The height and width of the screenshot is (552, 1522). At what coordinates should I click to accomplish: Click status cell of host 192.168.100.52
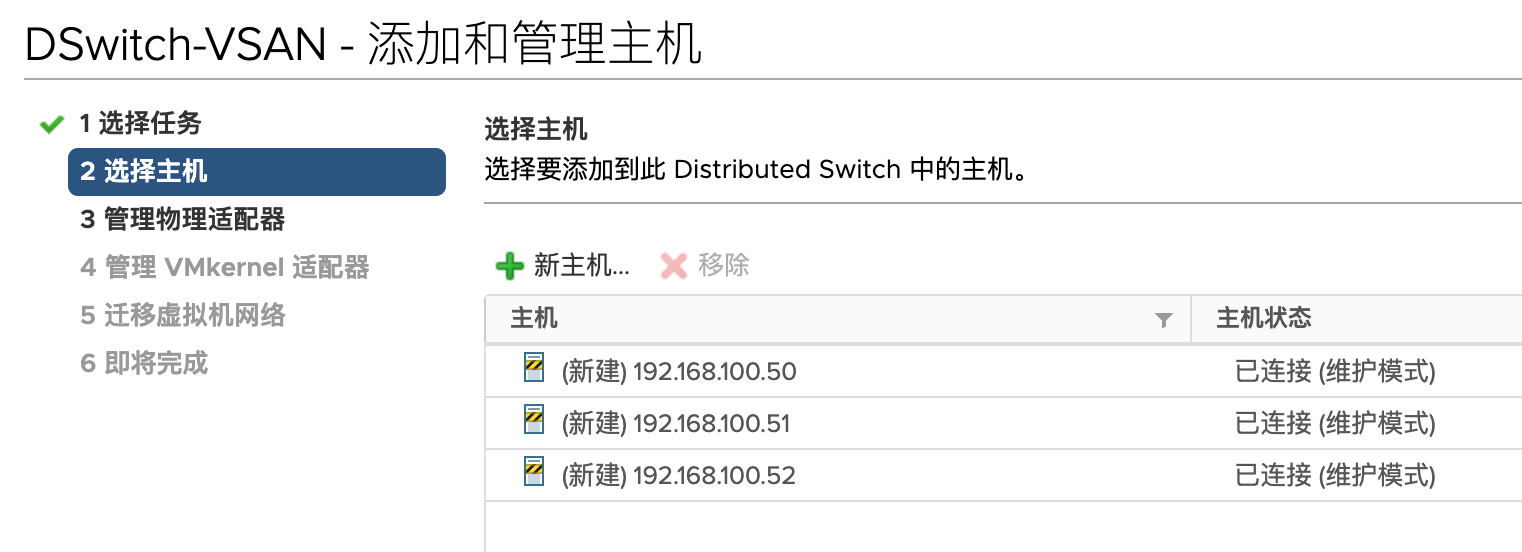point(1357,475)
